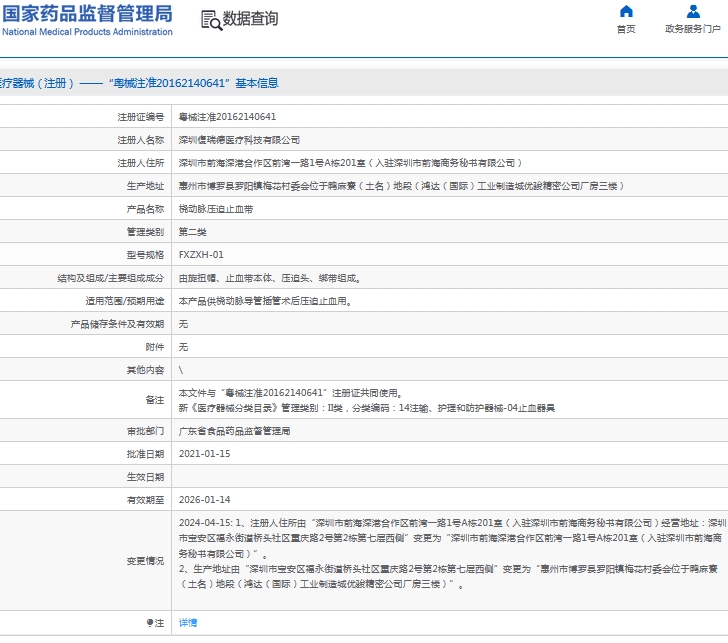Click the 附件 label
The height and width of the screenshot is (643, 728).
[x=155, y=347]
